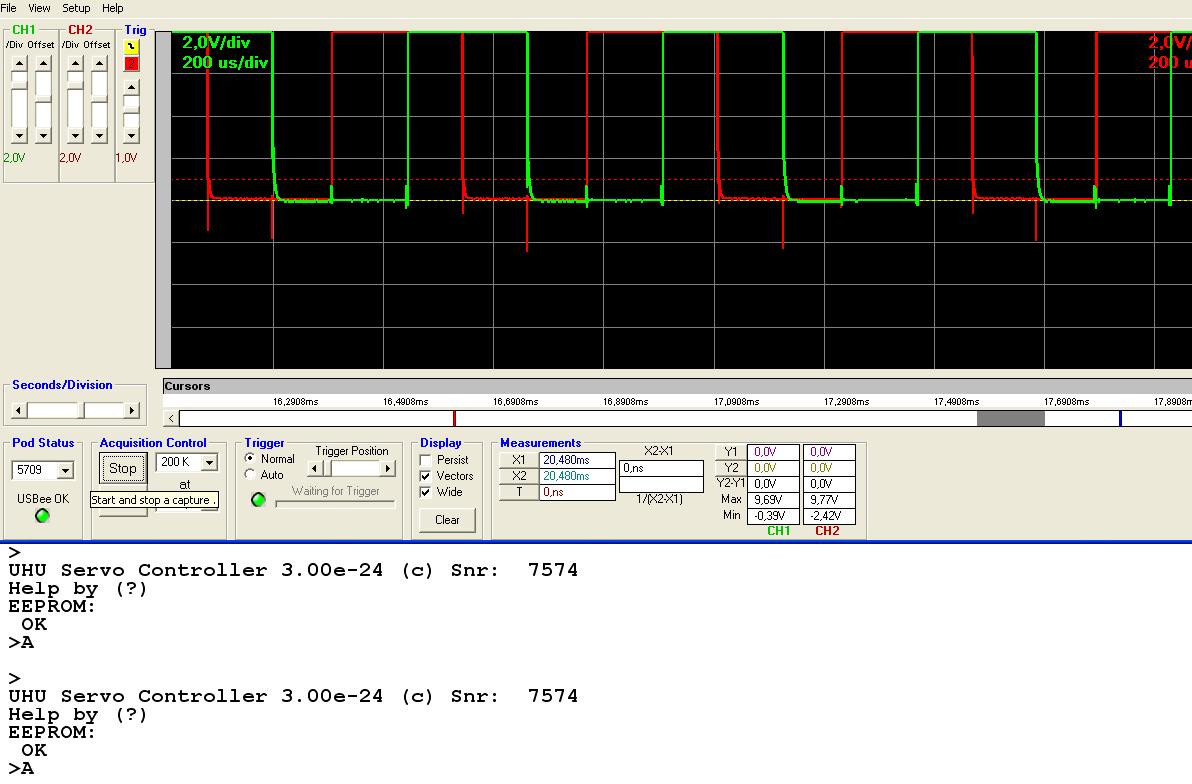
Task: Open the View menu
Action: (39, 8)
